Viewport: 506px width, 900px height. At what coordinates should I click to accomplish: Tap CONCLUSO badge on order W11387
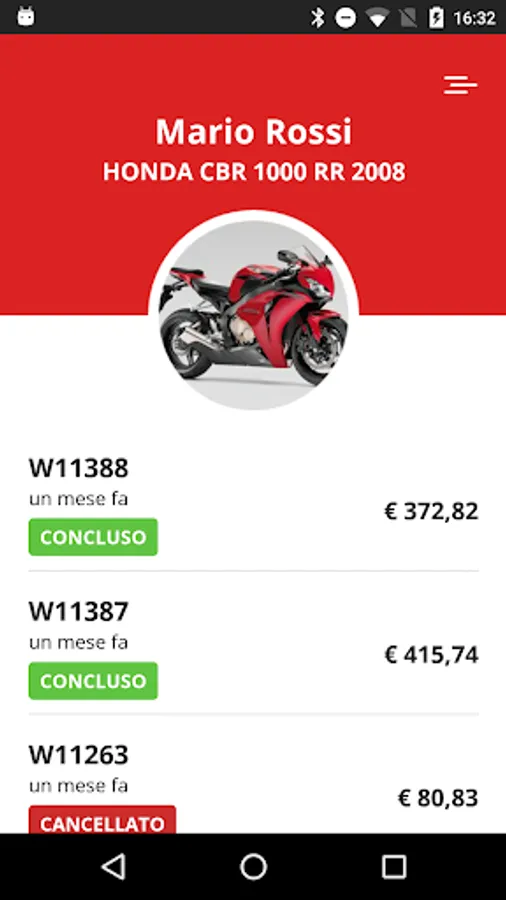pos(93,681)
